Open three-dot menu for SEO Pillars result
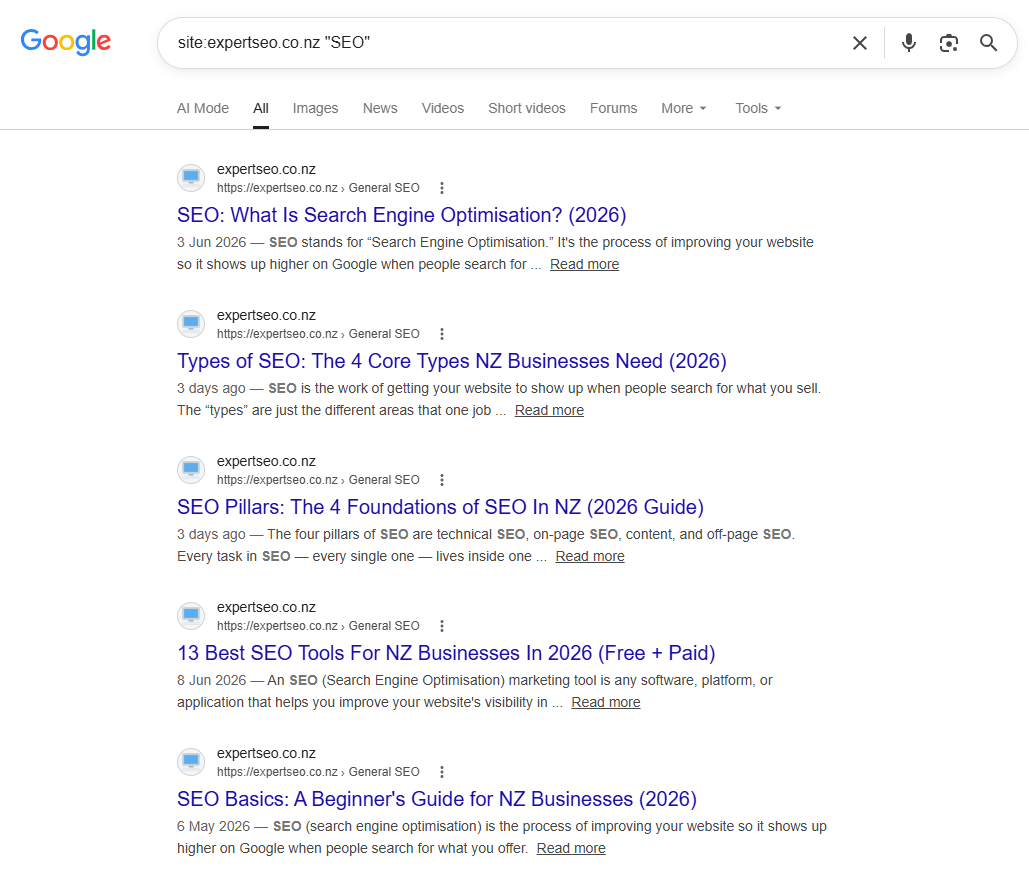The width and height of the screenshot is (1029, 874). pyautogui.click(x=442, y=480)
